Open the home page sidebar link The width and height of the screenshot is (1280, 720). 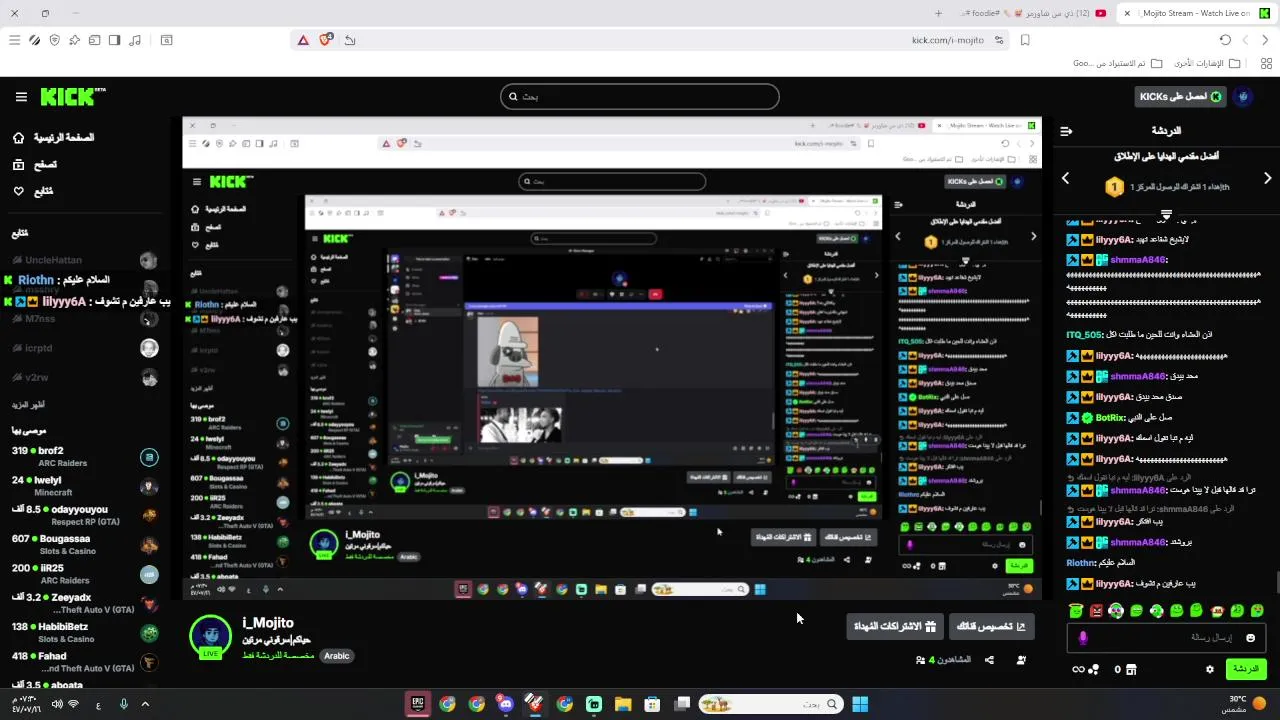pyautogui.click(x=54, y=138)
